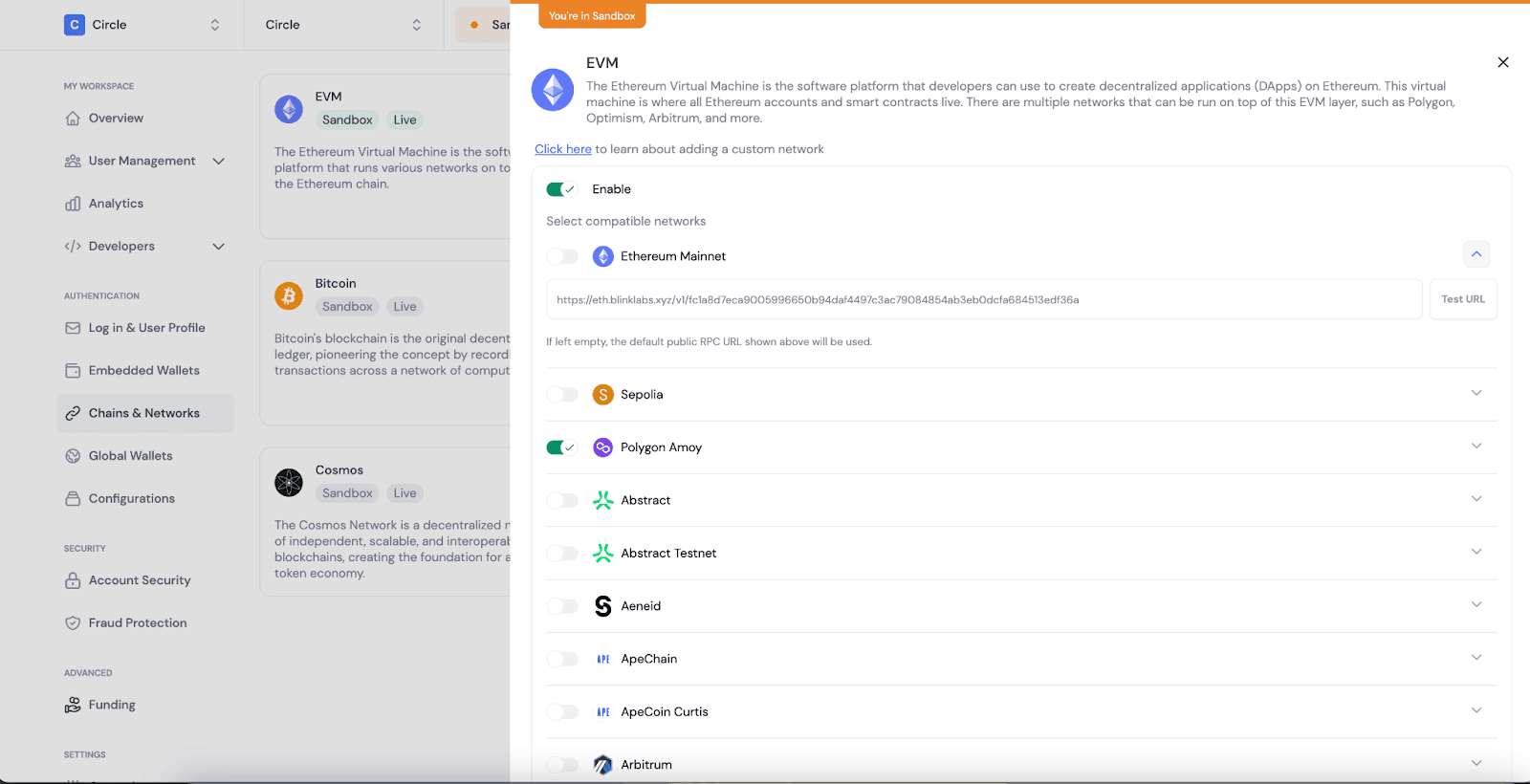This screenshot has width=1530, height=784.
Task: Click the Bitcoin card logo
Action: tap(289, 295)
